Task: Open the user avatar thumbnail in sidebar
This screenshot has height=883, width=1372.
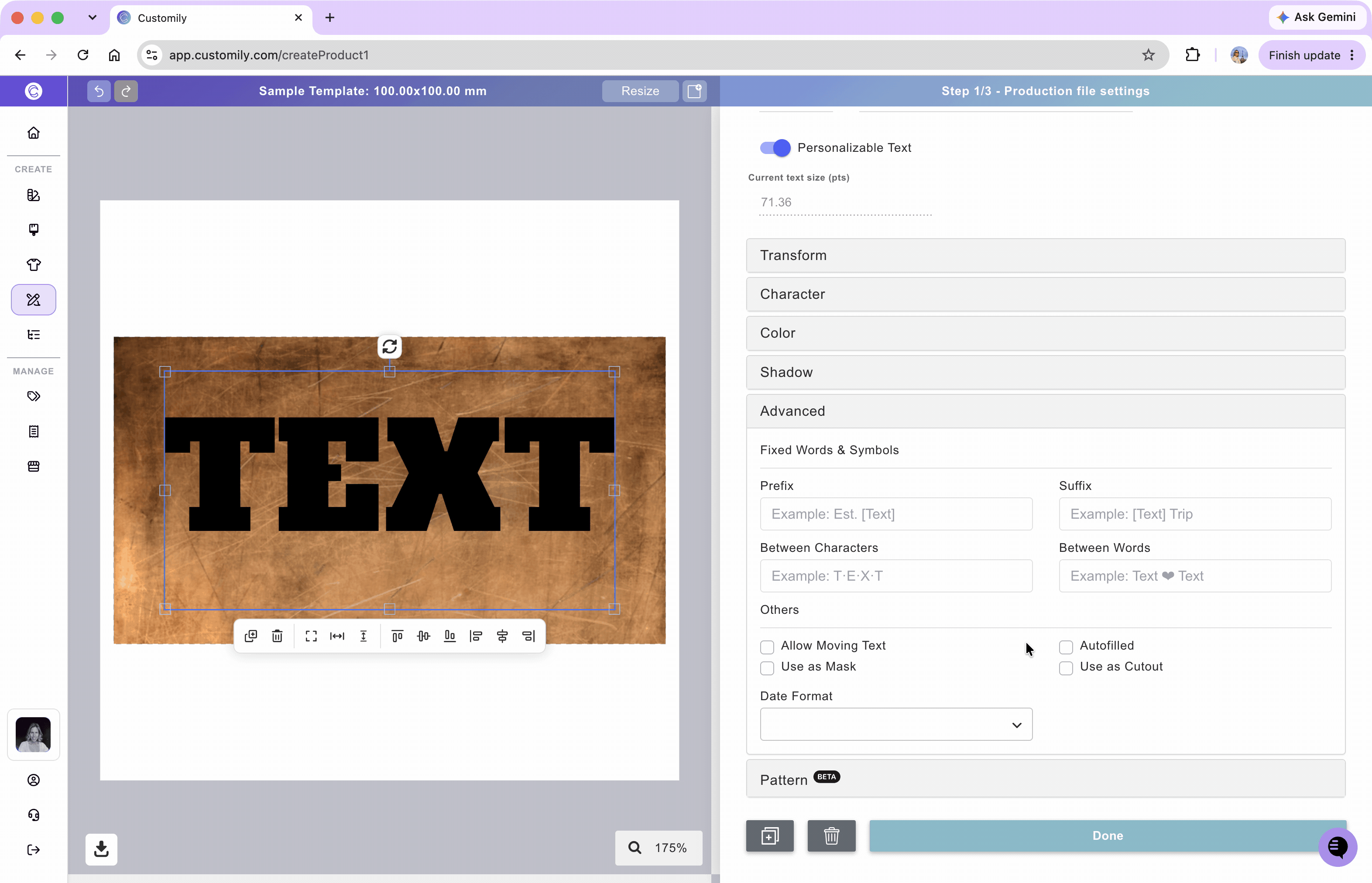Action: tap(33, 734)
